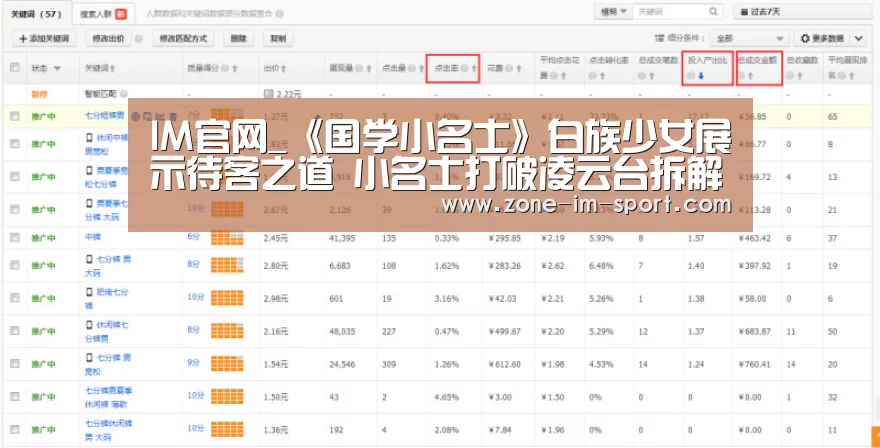Viewport: 880px width, 448px height.
Task: Tick the checkbox for 七分短裤男 row
Action: pyautogui.click(x=15, y=116)
